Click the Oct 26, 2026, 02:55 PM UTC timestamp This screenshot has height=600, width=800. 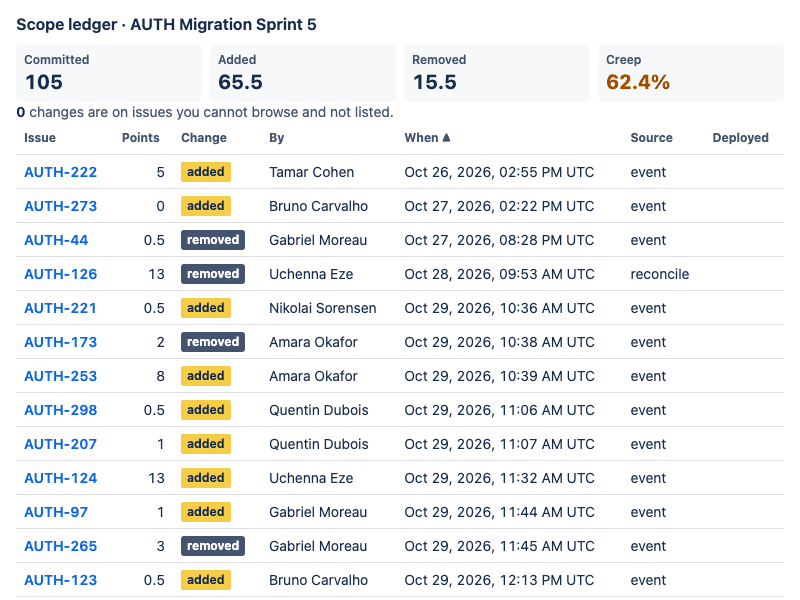pyautogui.click(x=499, y=172)
